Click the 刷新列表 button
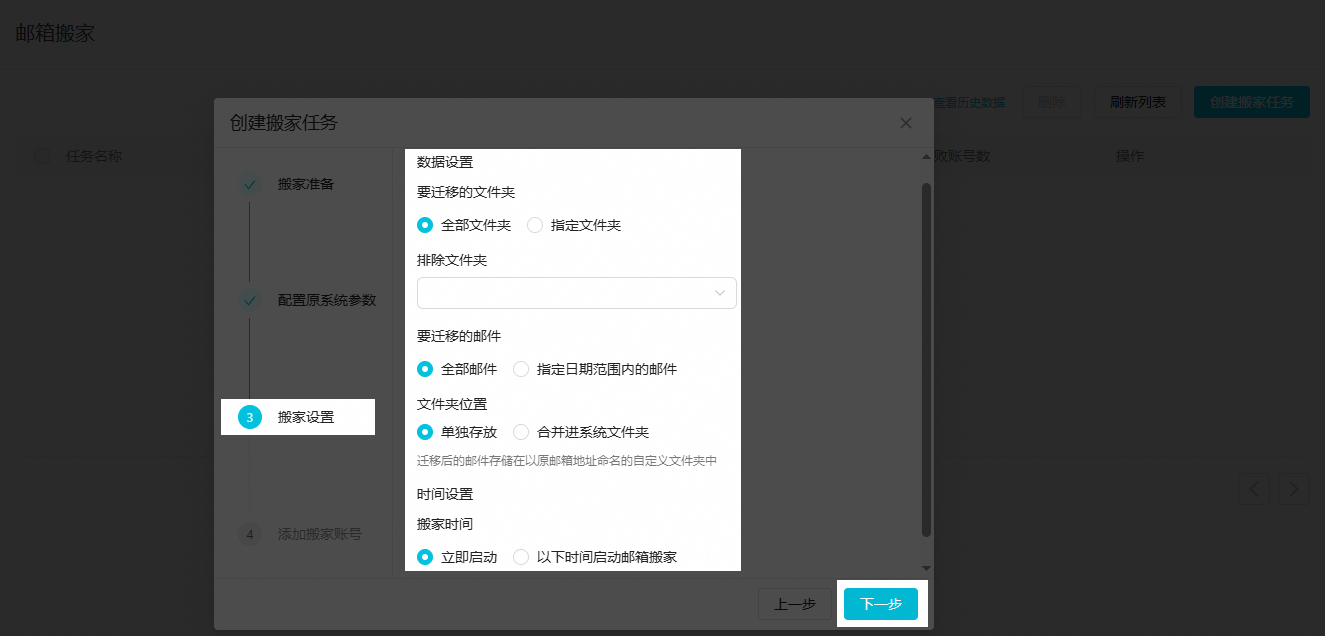Image resolution: width=1325 pixels, height=636 pixels. (1138, 102)
